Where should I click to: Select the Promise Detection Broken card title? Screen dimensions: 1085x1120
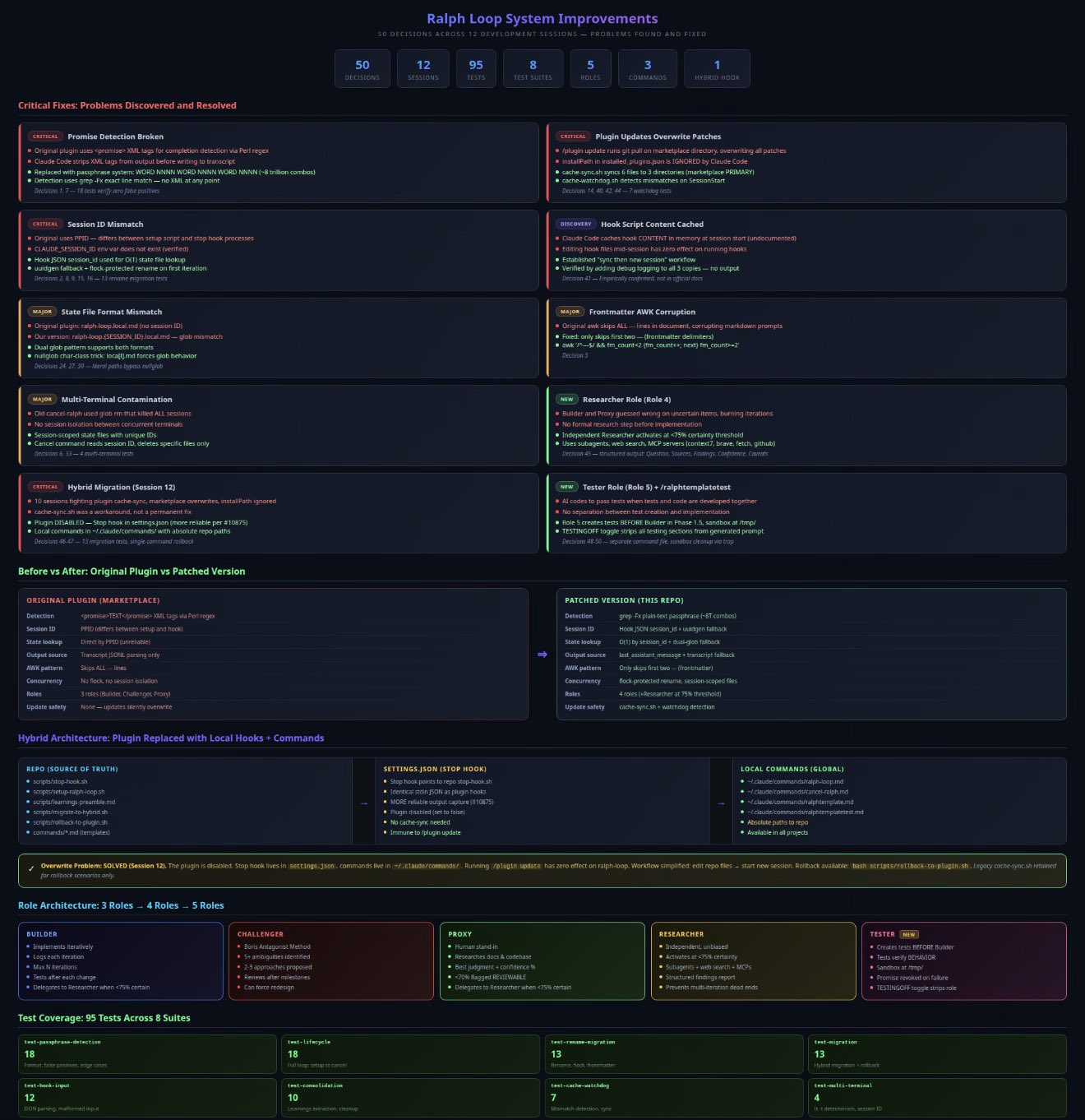click(115, 137)
